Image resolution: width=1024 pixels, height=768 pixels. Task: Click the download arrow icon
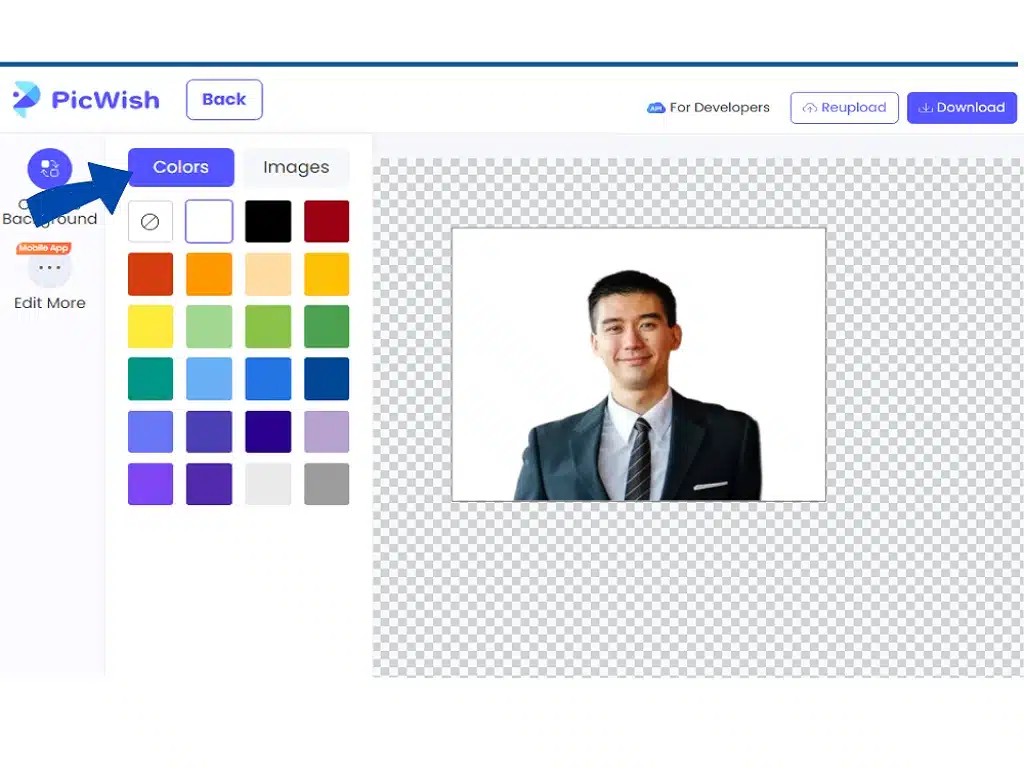tap(925, 107)
